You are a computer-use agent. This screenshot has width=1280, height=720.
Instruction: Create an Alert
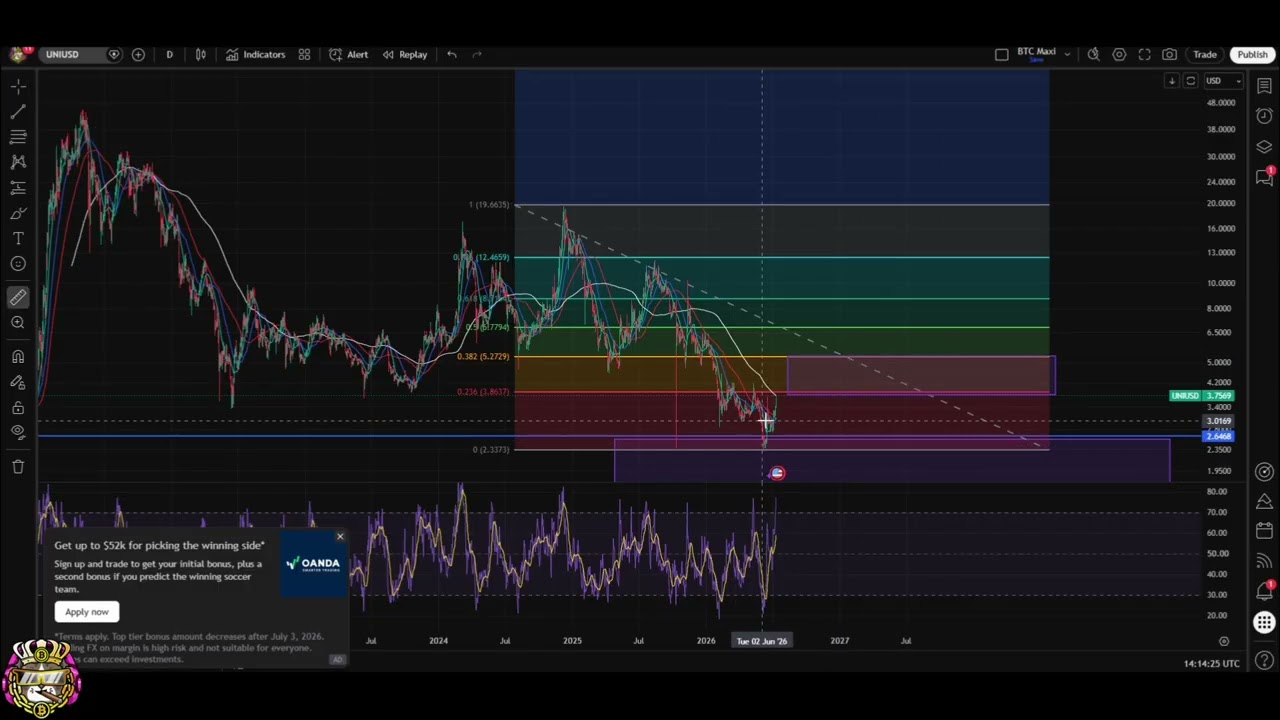click(348, 54)
